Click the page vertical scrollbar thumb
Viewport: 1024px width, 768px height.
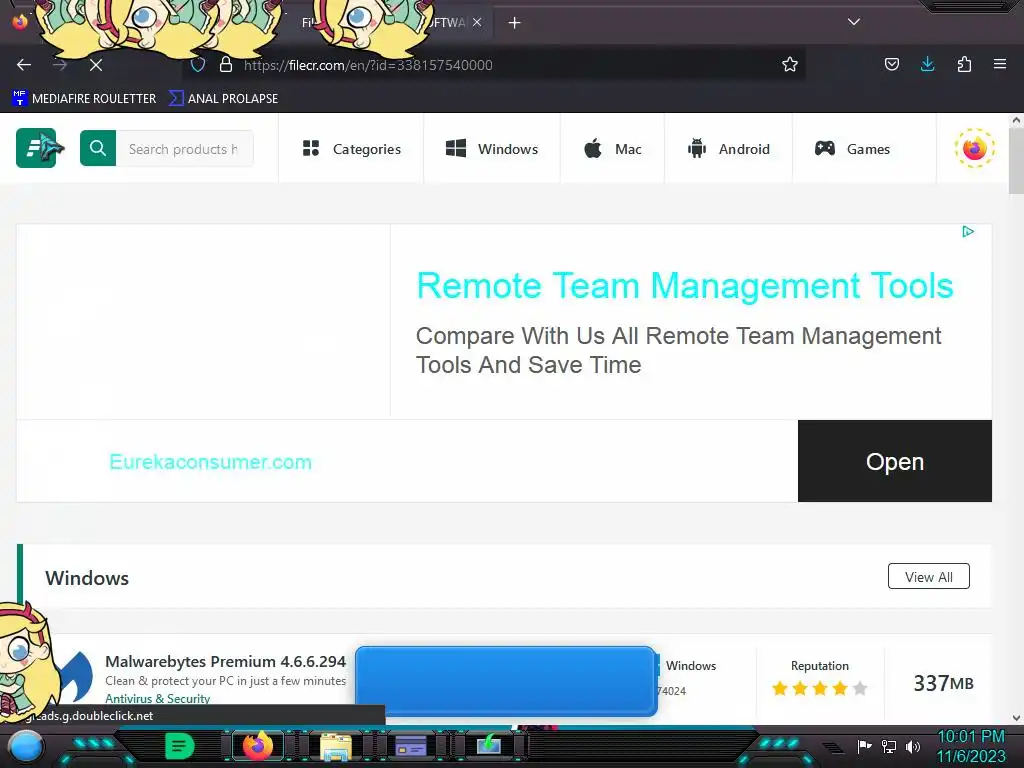(1016, 161)
